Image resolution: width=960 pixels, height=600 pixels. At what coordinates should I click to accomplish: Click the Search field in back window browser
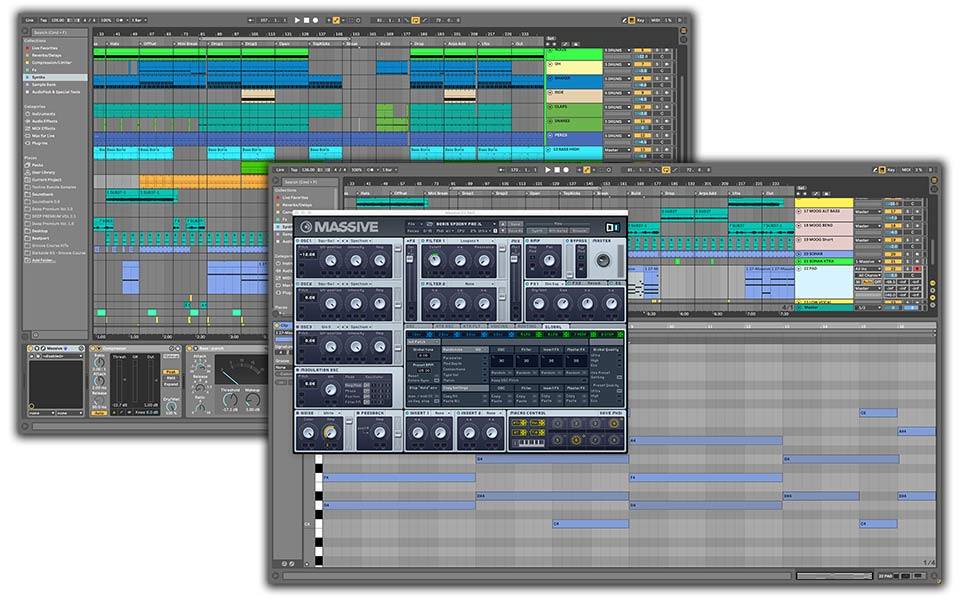(x=60, y=32)
